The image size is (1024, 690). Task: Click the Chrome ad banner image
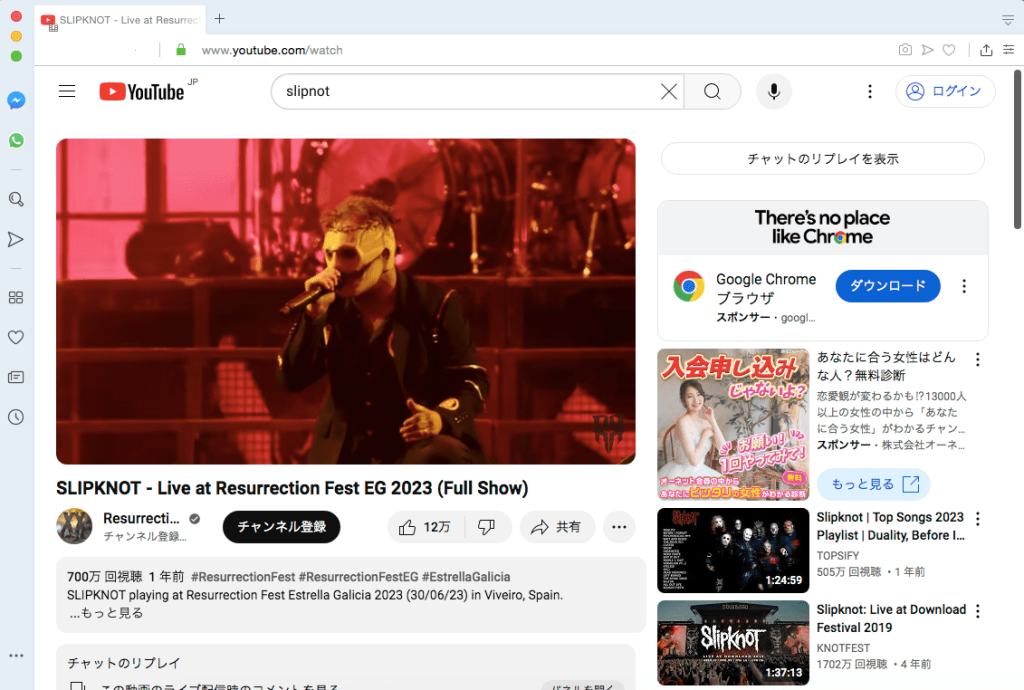pos(823,228)
